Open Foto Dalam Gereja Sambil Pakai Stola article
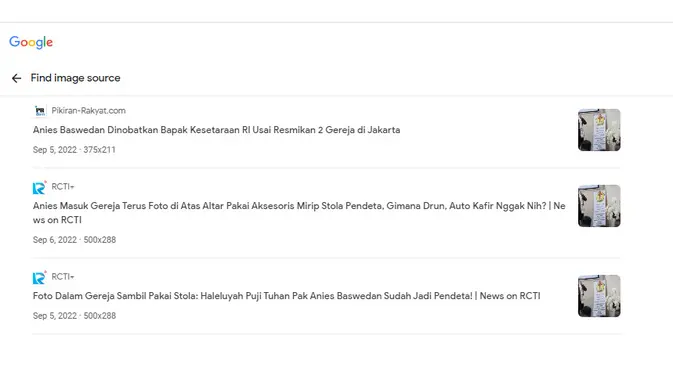 coord(286,296)
